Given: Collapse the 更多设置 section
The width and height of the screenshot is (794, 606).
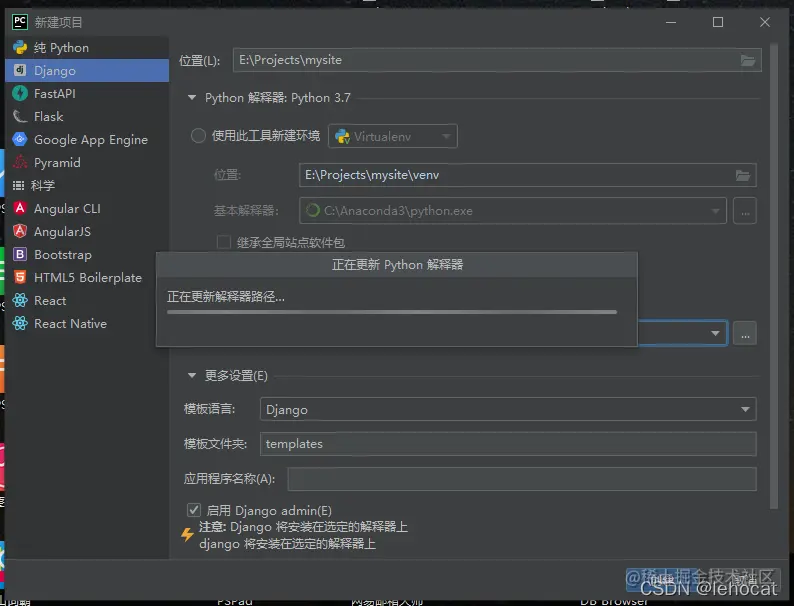Looking at the screenshot, I should point(192,375).
